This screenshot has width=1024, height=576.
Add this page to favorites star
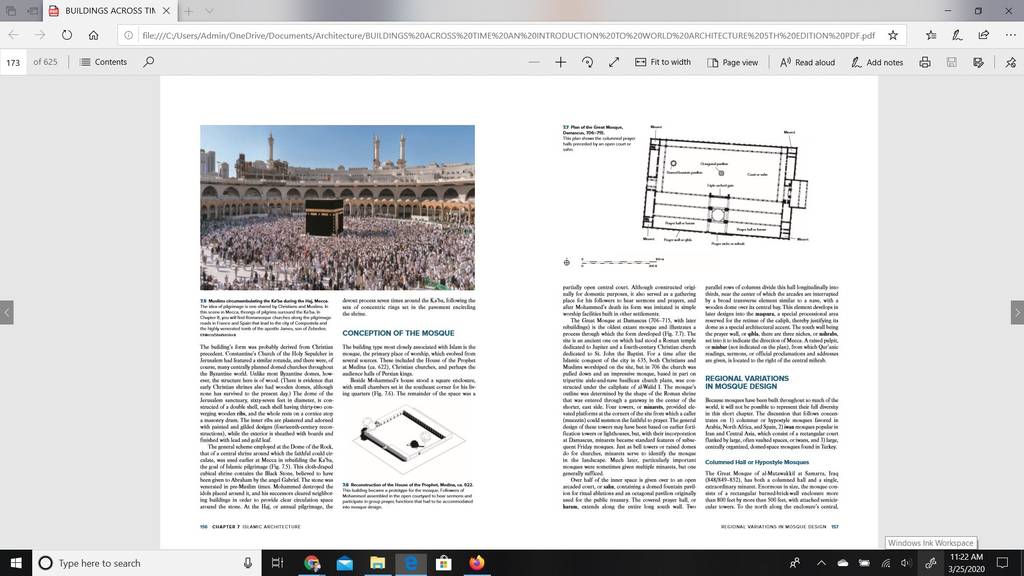point(893,35)
